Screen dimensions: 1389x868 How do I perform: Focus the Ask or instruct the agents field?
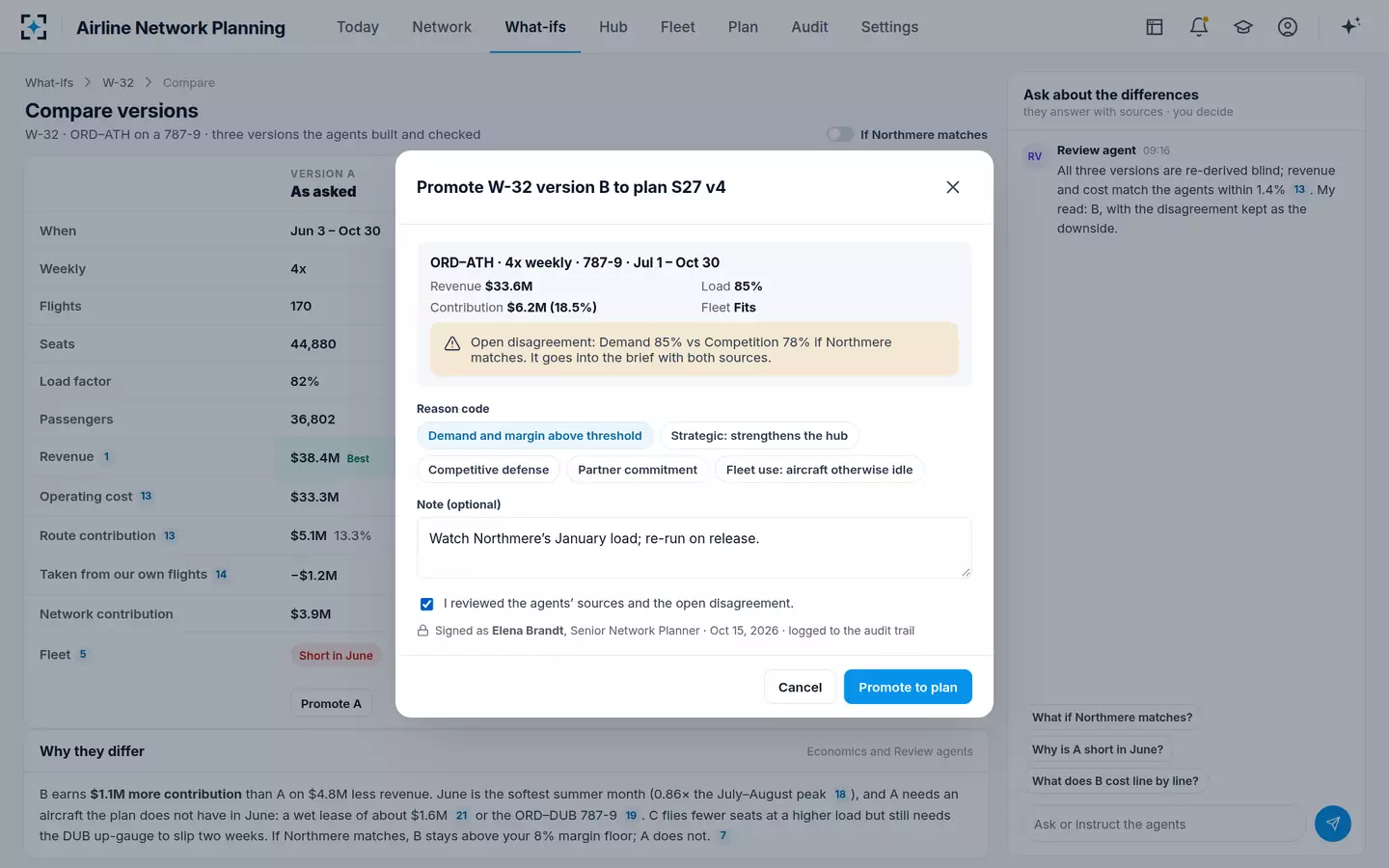click(1165, 824)
